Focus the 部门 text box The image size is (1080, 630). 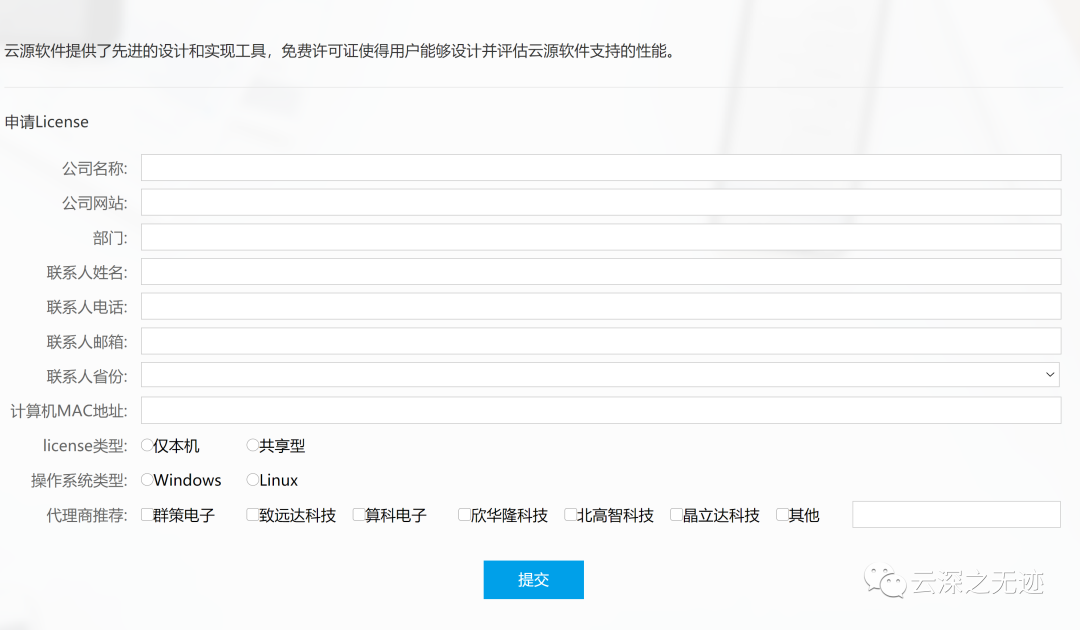pyautogui.click(x=601, y=238)
